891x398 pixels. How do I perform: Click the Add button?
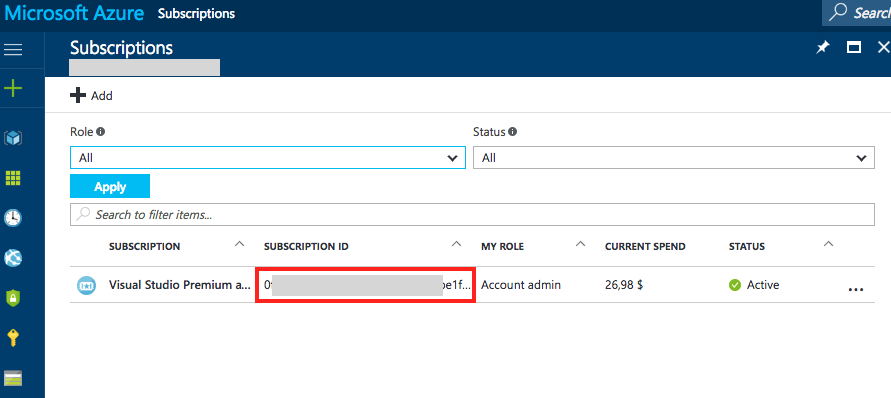tap(91, 96)
